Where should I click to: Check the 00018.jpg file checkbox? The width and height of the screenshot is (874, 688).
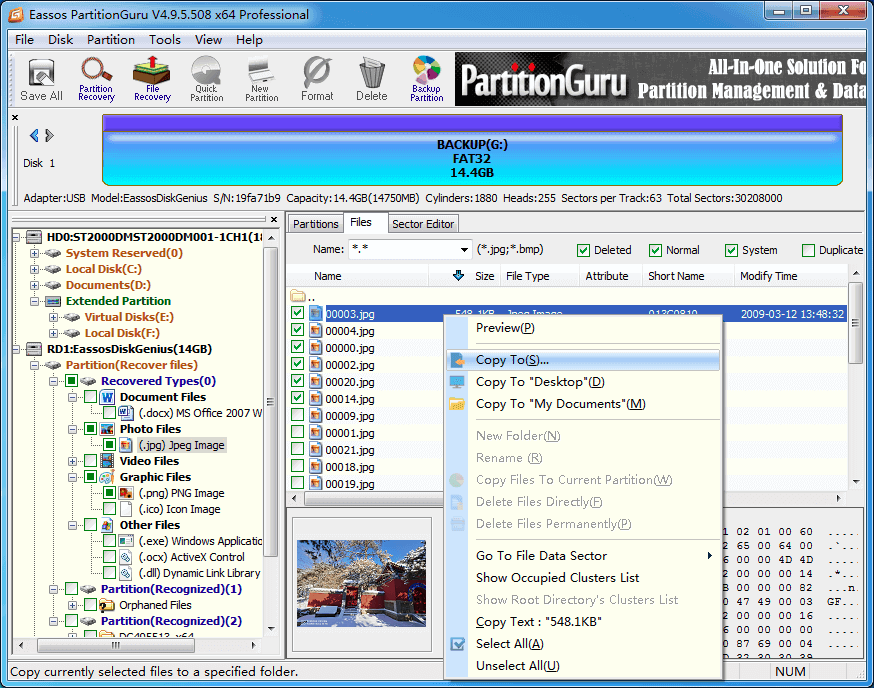(x=298, y=466)
